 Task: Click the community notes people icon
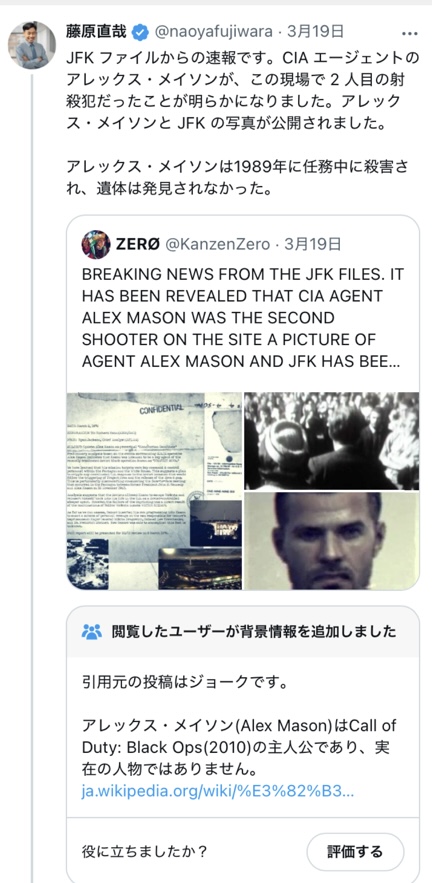(92, 631)
